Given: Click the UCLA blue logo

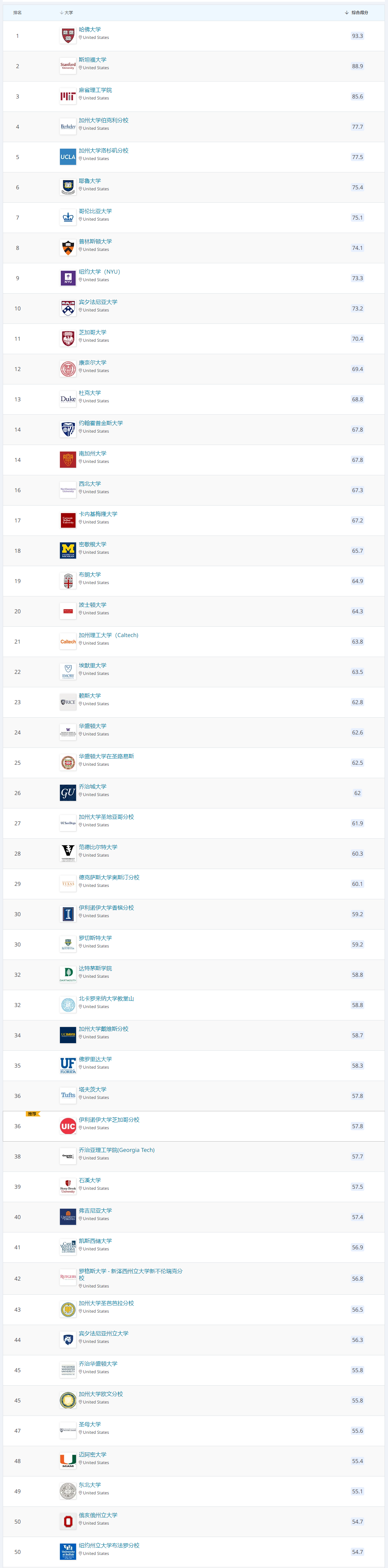Looking at the screenshot, I should pos(67,157).
